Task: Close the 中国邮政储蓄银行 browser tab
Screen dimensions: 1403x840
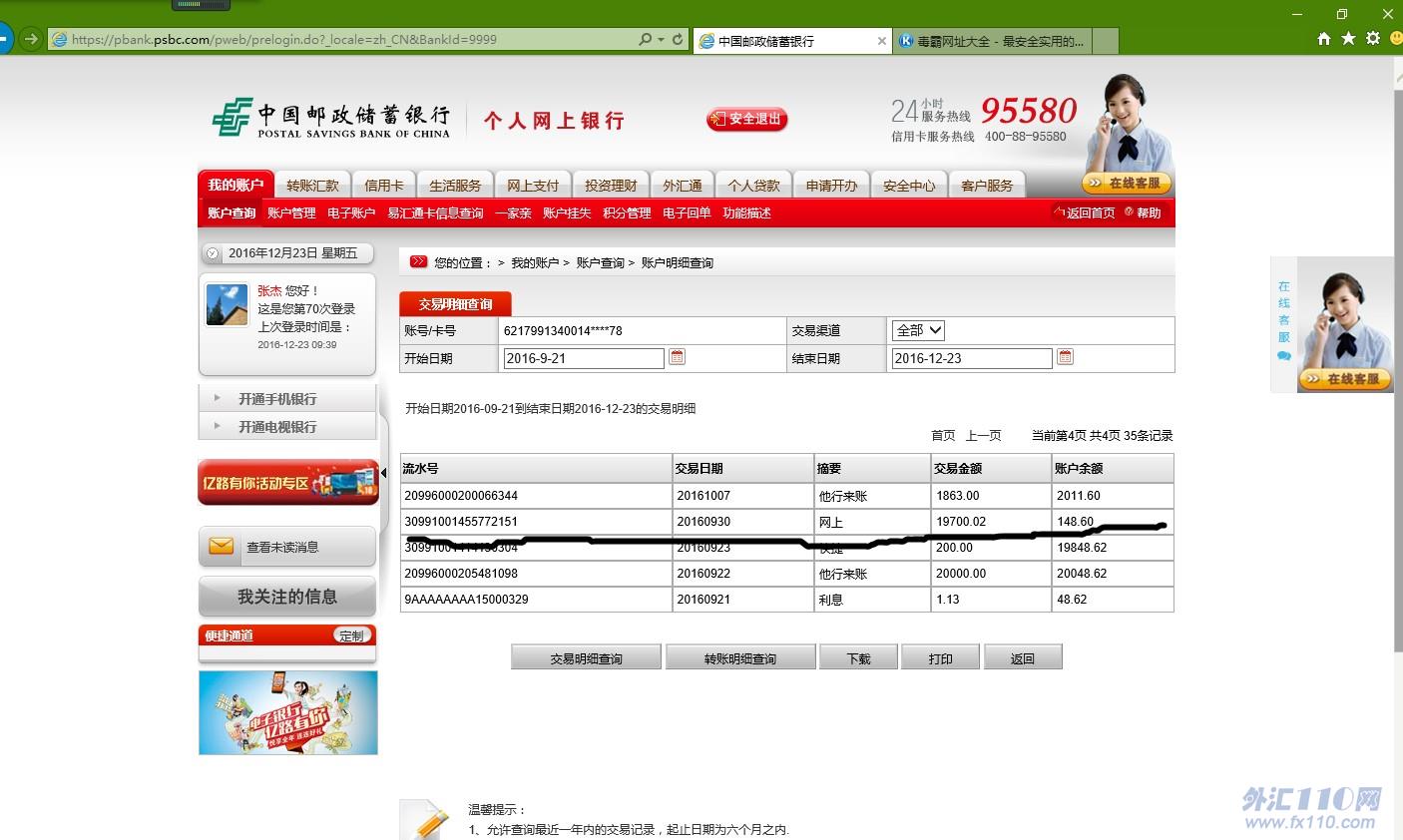Action: [x=881, y=41]
